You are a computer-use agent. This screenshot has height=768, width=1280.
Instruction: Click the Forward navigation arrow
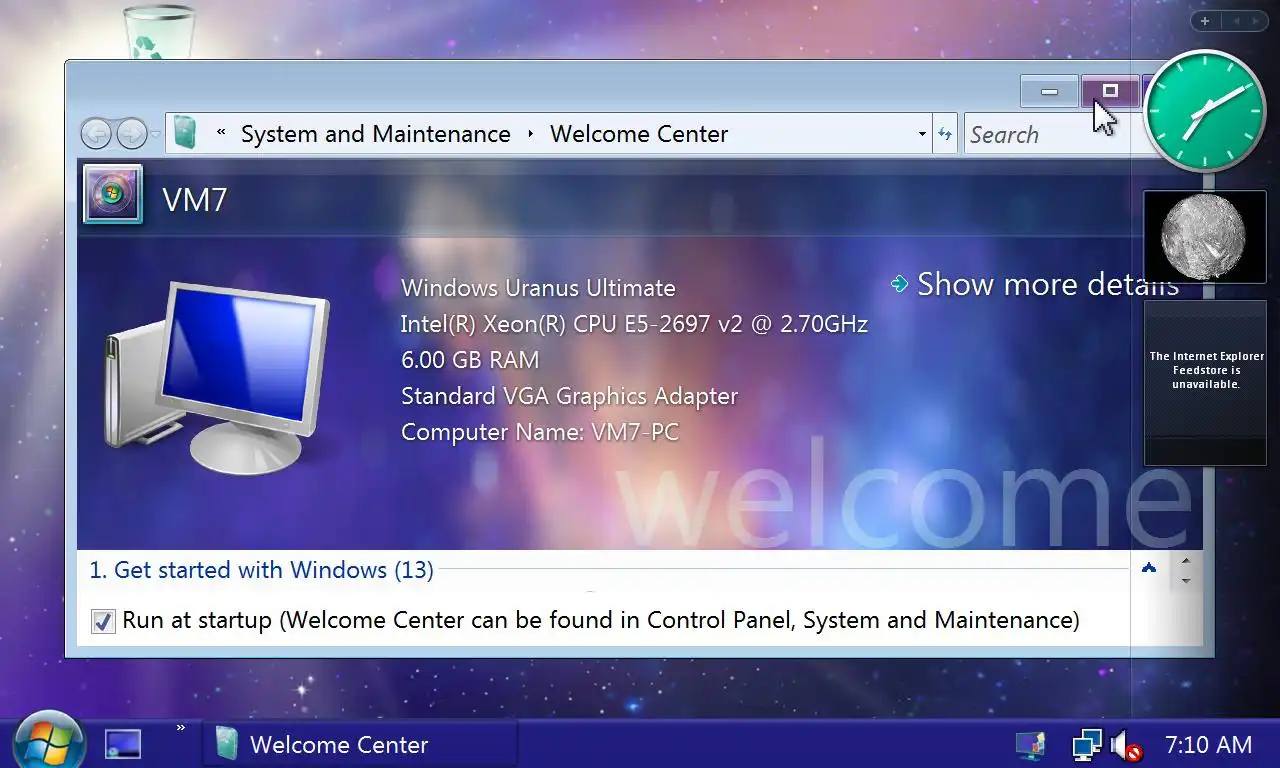132,133
